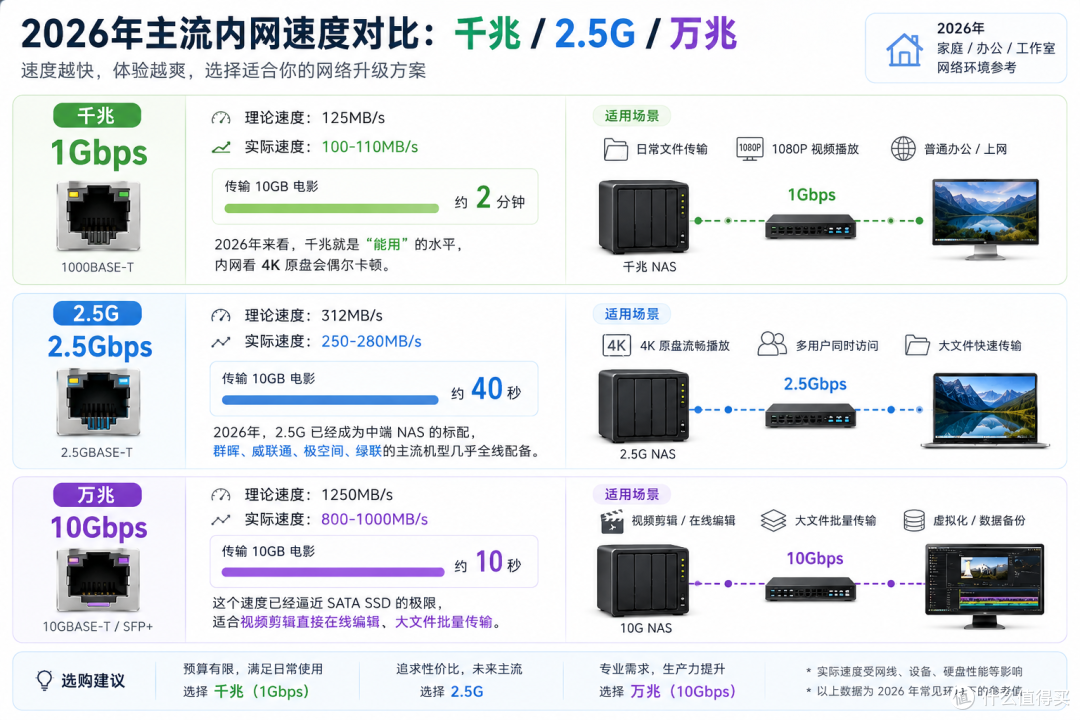The image size is (1080, 720).
Task: Click the recommendation 千兆 (1Gbps)
Action: tap(261, 691)
